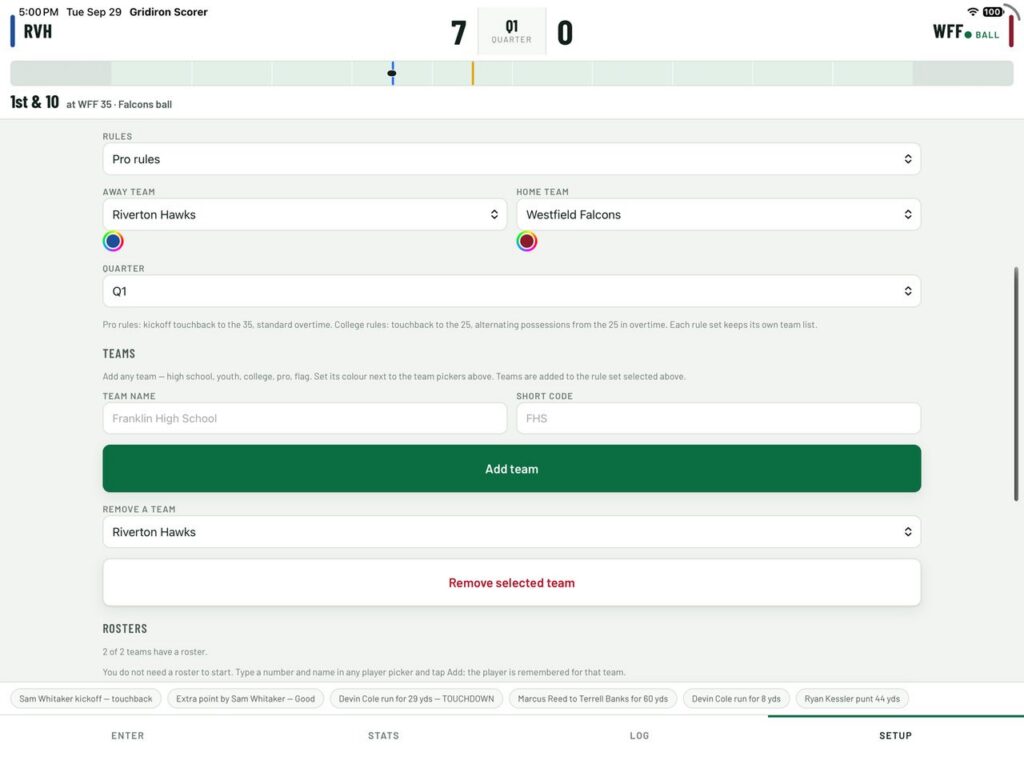Click the page scrollbar thumb

[x=1016, y=384]
